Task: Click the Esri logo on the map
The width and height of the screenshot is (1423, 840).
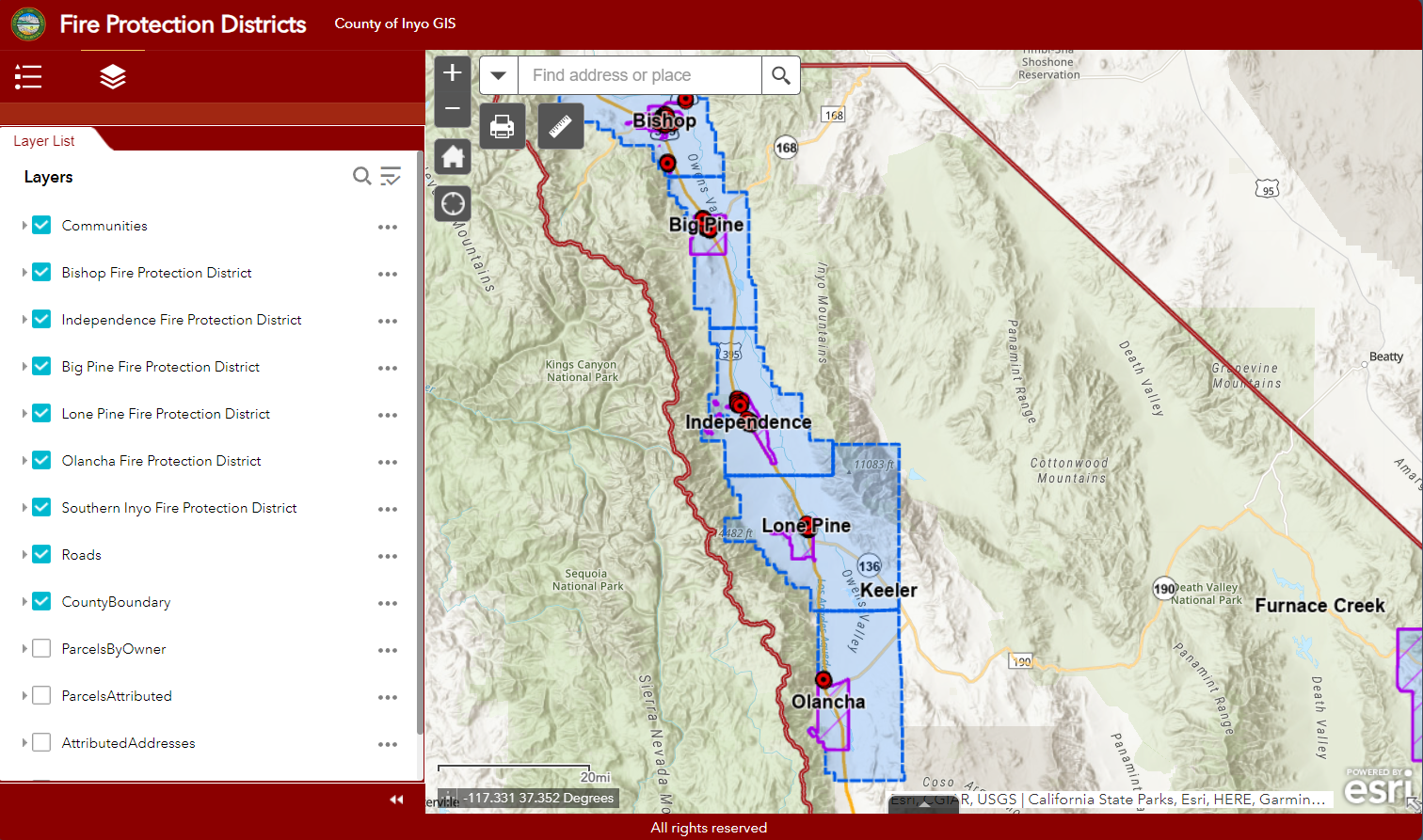Action: click(1379, 786)
